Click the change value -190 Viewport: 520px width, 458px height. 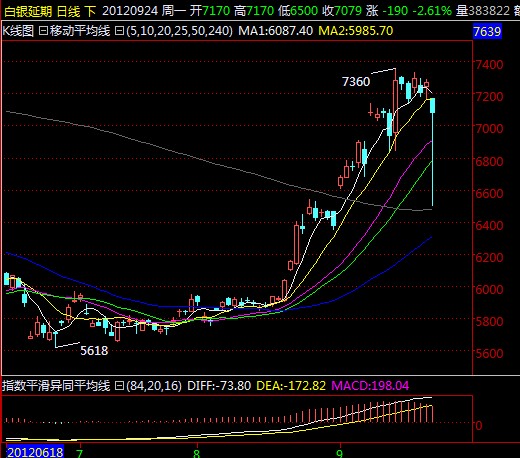tap(395, 11)
